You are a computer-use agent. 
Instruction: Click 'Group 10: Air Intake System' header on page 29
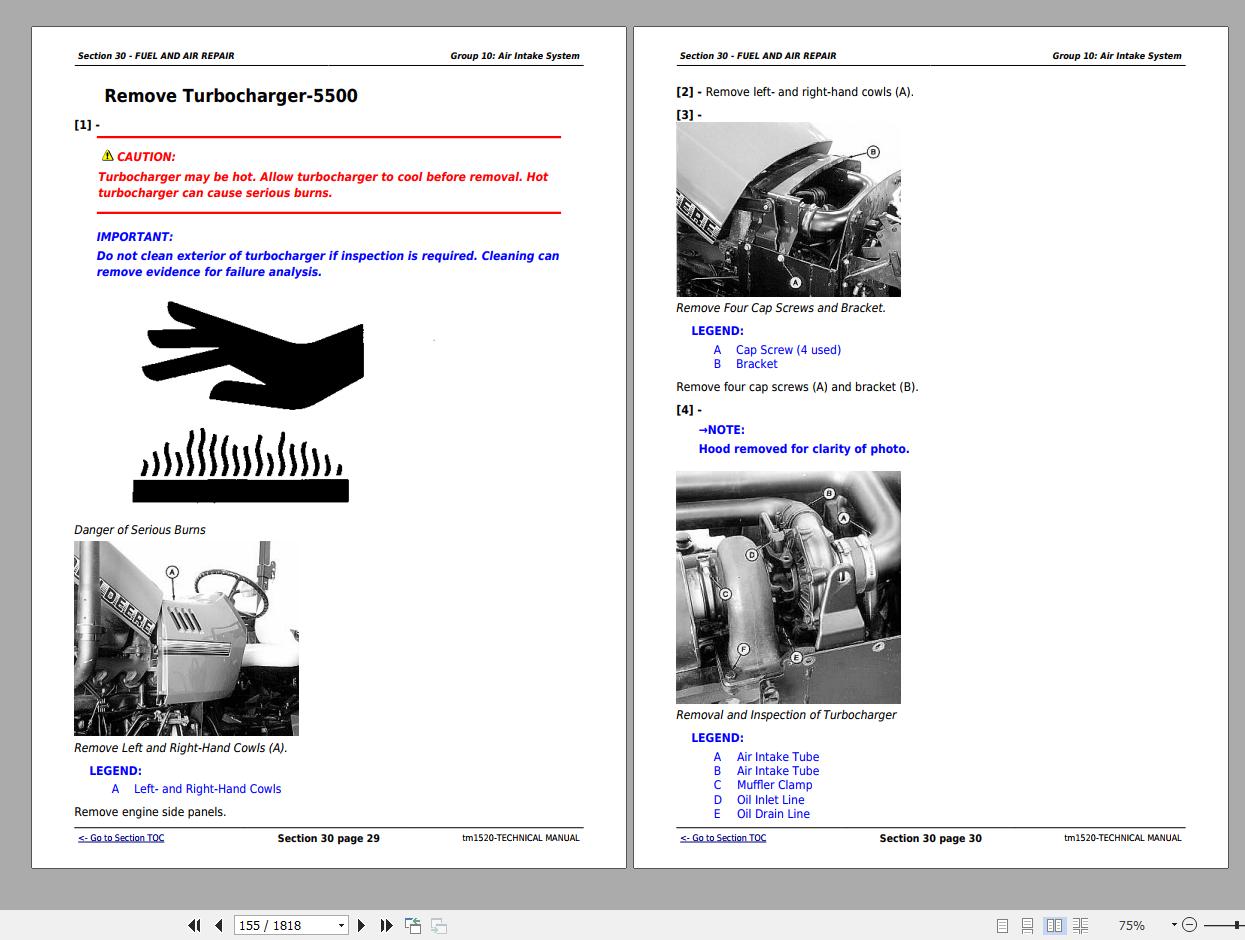point(515,56)
